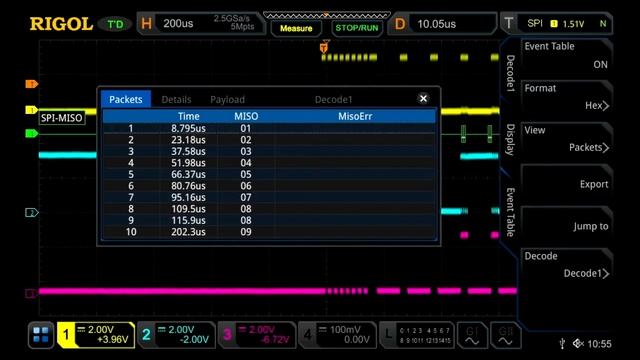Select packet row 8 at 109.5us
This screenshot has width=640, height=360.
pos(269,209)
